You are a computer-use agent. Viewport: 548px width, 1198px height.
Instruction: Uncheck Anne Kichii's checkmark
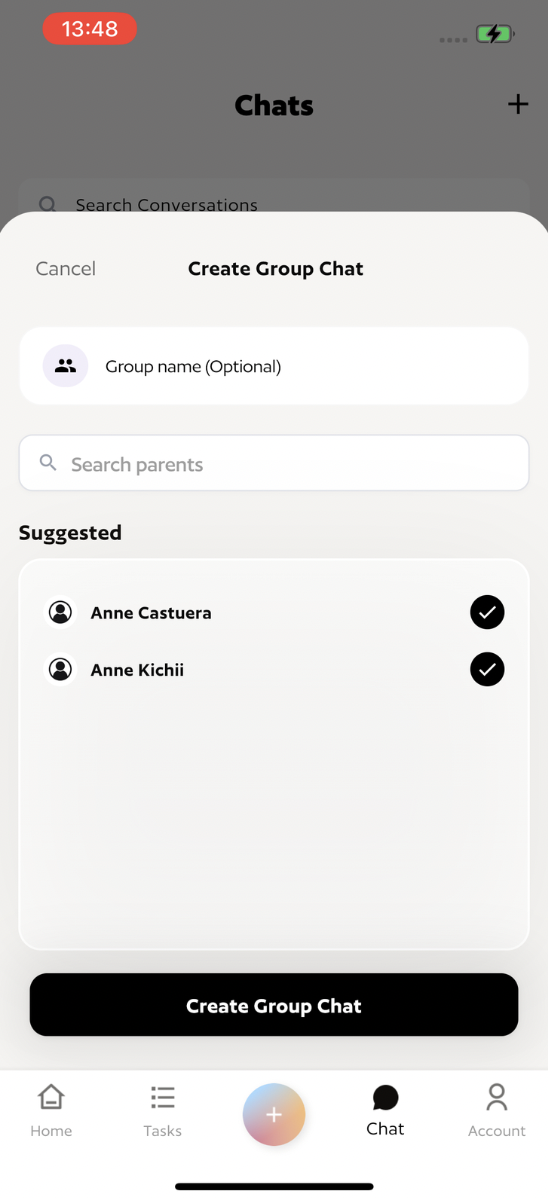click(x=487, y=669)
